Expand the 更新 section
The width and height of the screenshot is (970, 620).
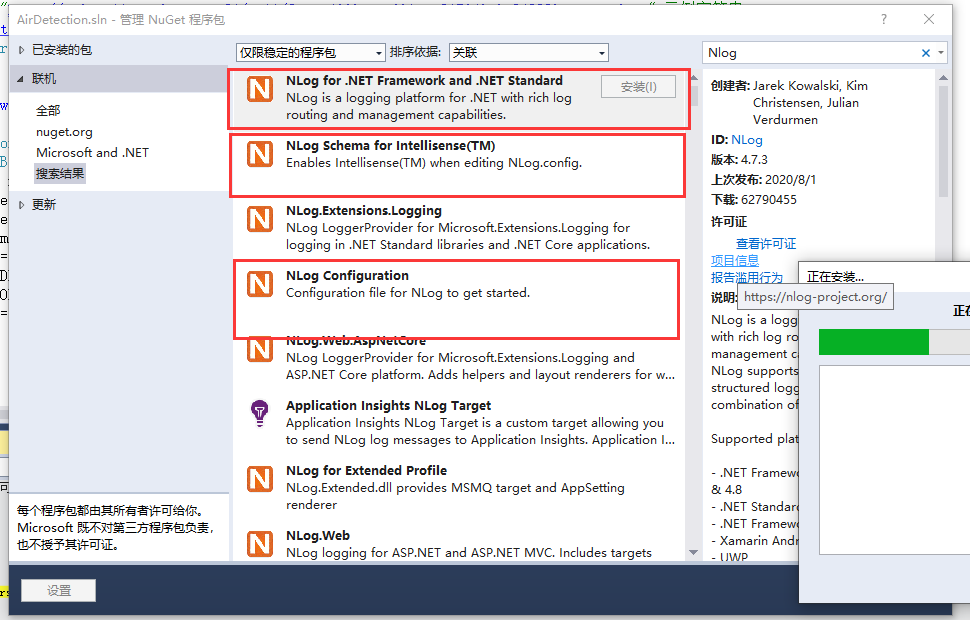click(21, 205)
